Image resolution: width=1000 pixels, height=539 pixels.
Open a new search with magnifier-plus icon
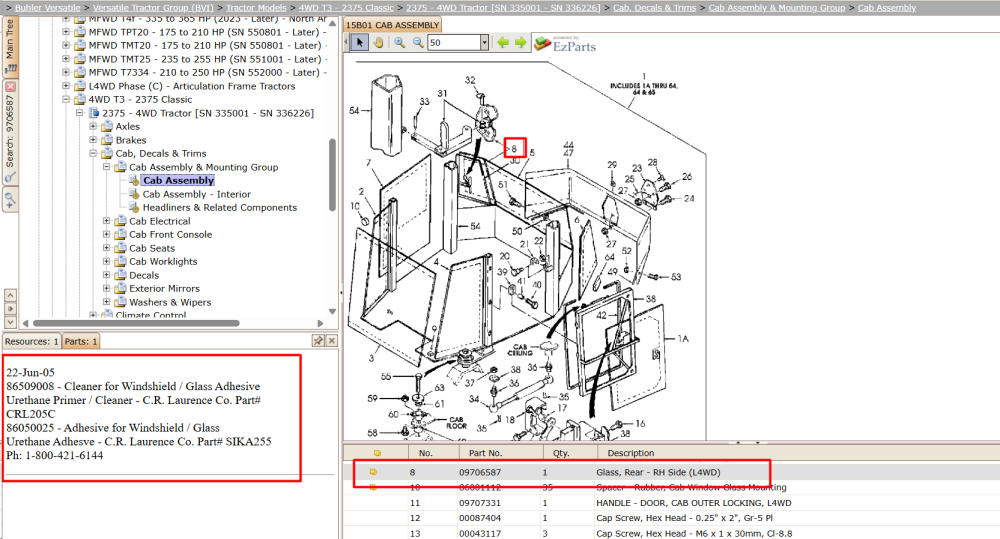pos(10,200)
